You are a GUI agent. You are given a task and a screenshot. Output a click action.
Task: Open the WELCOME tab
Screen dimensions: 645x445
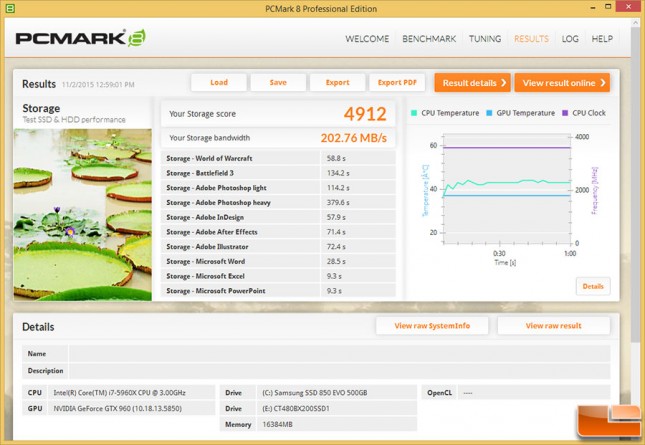click(x=367, y=39)
